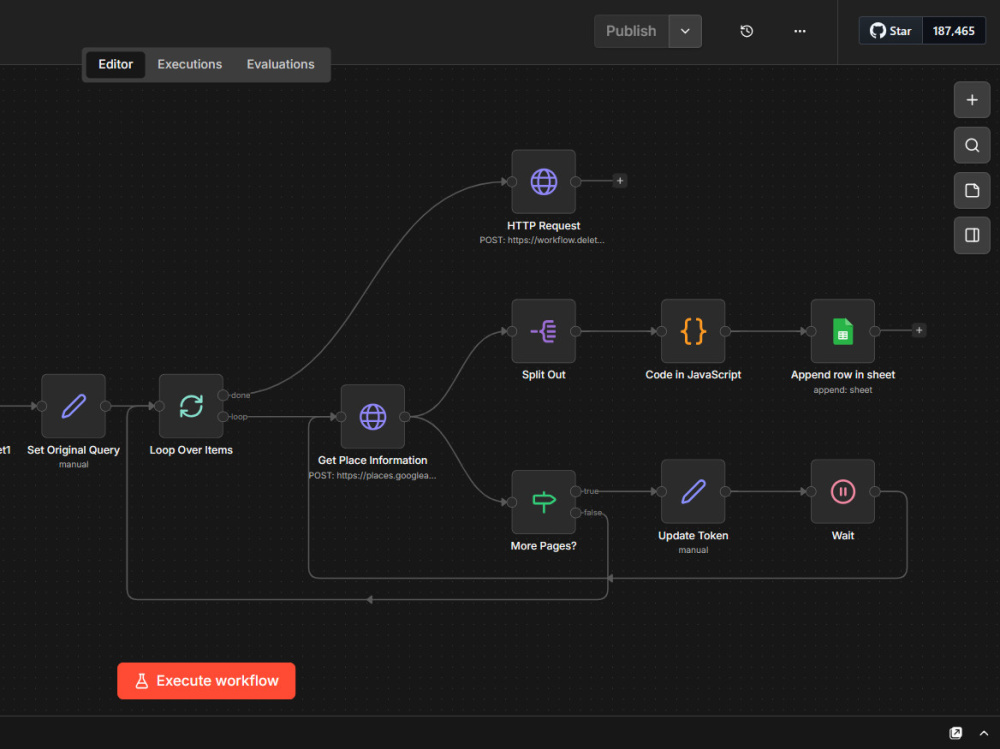Switch to the Executions tab

(x=189, y=64)
